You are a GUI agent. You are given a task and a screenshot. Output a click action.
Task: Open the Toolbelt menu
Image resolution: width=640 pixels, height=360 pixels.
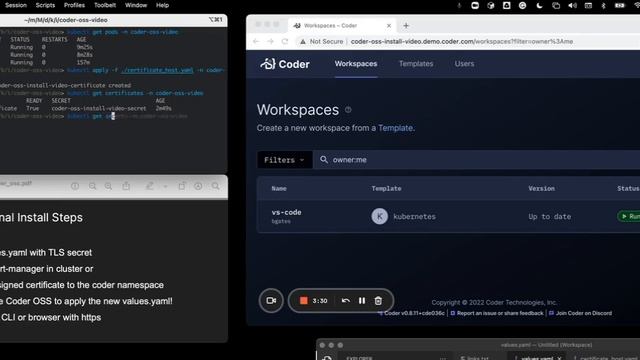tap(105, 5)
